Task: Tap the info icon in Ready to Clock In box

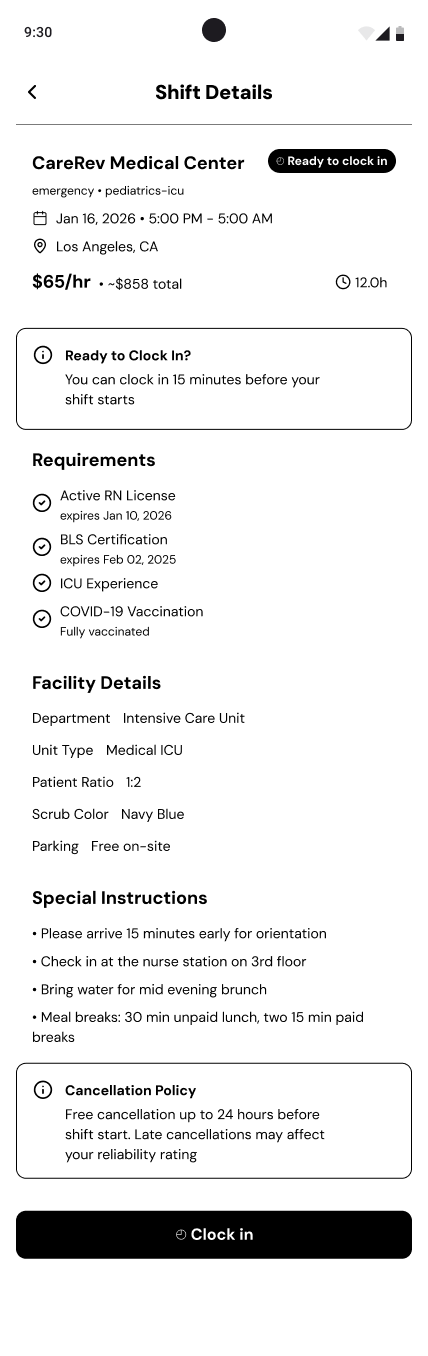Action: (43, 355)
